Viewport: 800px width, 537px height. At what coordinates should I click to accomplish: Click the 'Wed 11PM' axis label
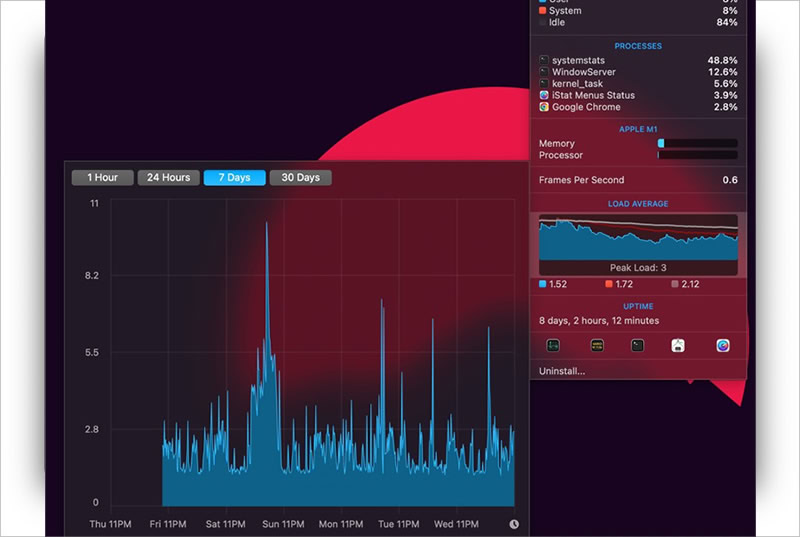tap(456, 524)
